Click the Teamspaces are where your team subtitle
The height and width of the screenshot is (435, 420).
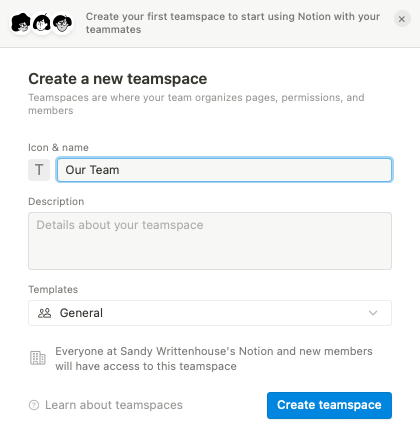(x=196, y=104)
